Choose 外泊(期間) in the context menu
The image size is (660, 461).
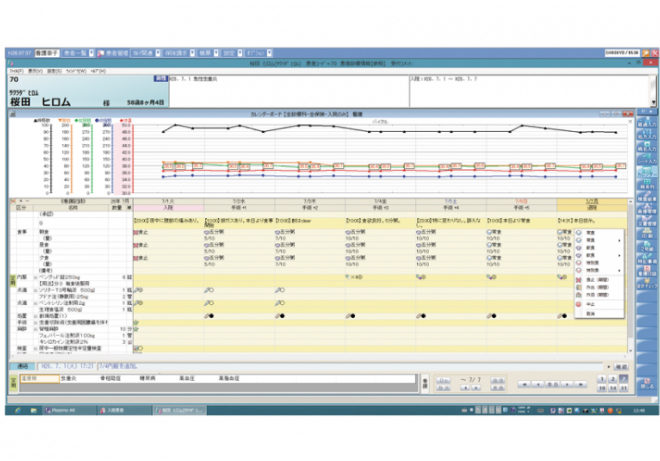599,295
